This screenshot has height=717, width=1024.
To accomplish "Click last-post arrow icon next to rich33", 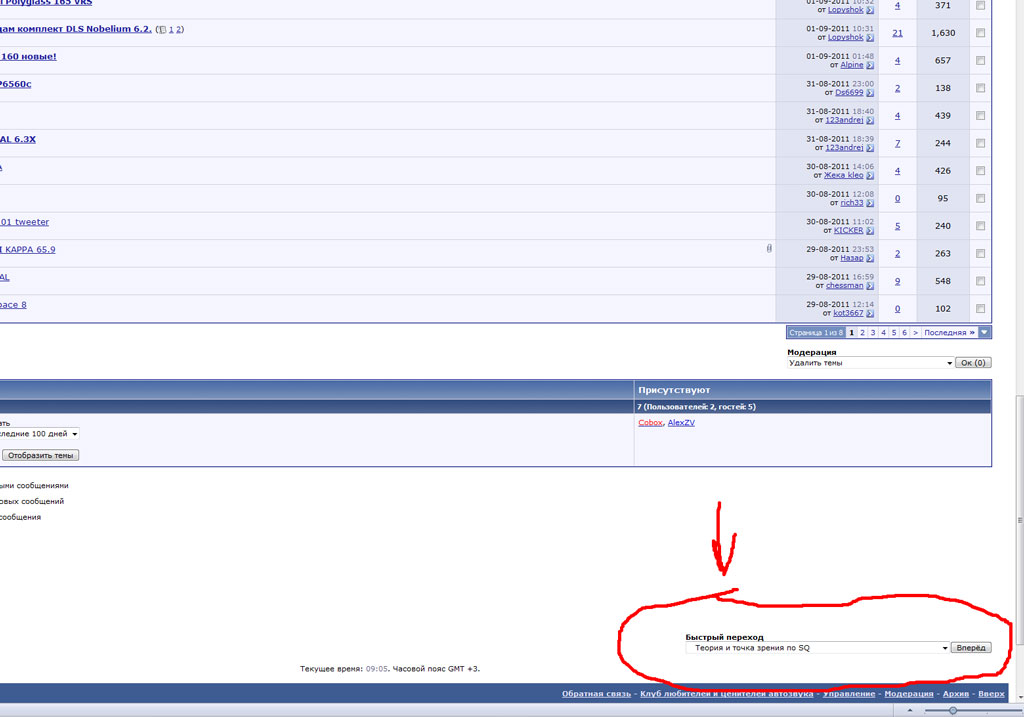I will [x=870, y=203].
